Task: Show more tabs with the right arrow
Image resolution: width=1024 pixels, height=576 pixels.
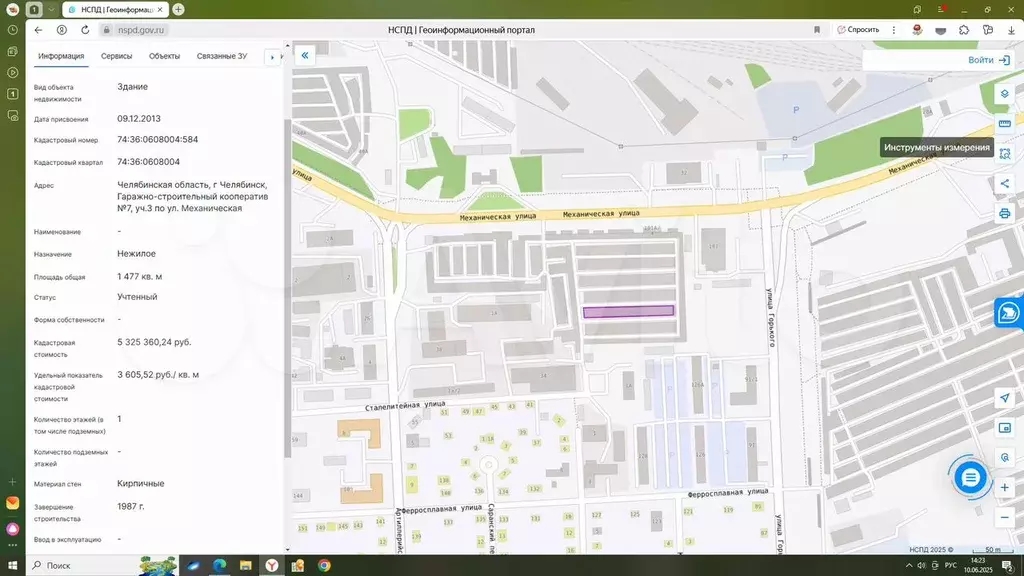Action: click(272, 57)
